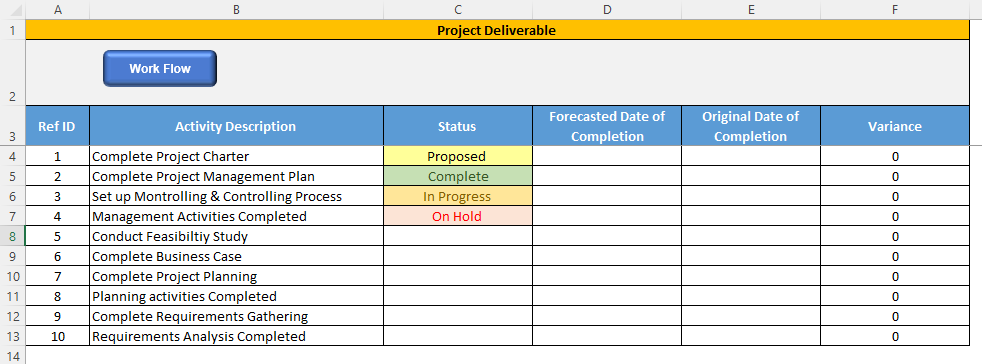Select the Forecasted Date of Completion header
The image size is (982, 364).
pyautogui.click(x=607, y=126)
